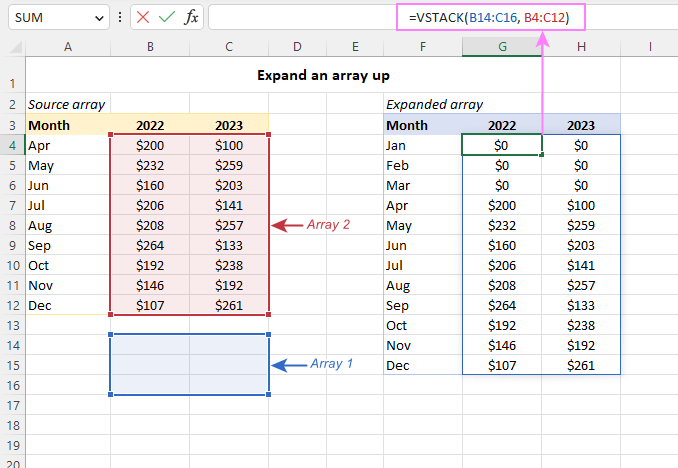678x468 pixels.
Task: Select cell A8 containing 'Aug'
Action: (x=68, y=225)
